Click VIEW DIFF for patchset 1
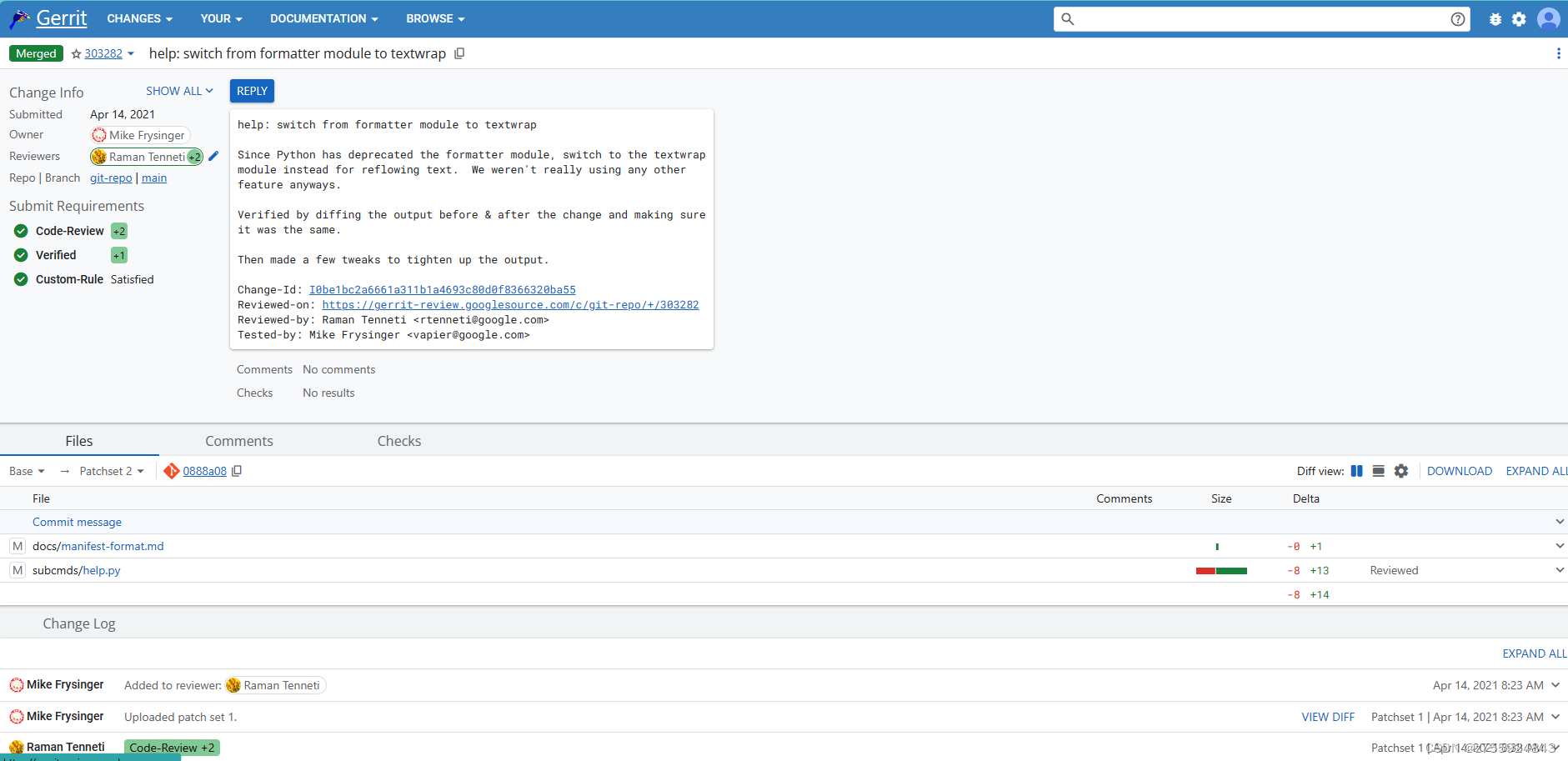Image resolution: width=1568 pixels, height=761 pixels. click(x=1328, y=717)
